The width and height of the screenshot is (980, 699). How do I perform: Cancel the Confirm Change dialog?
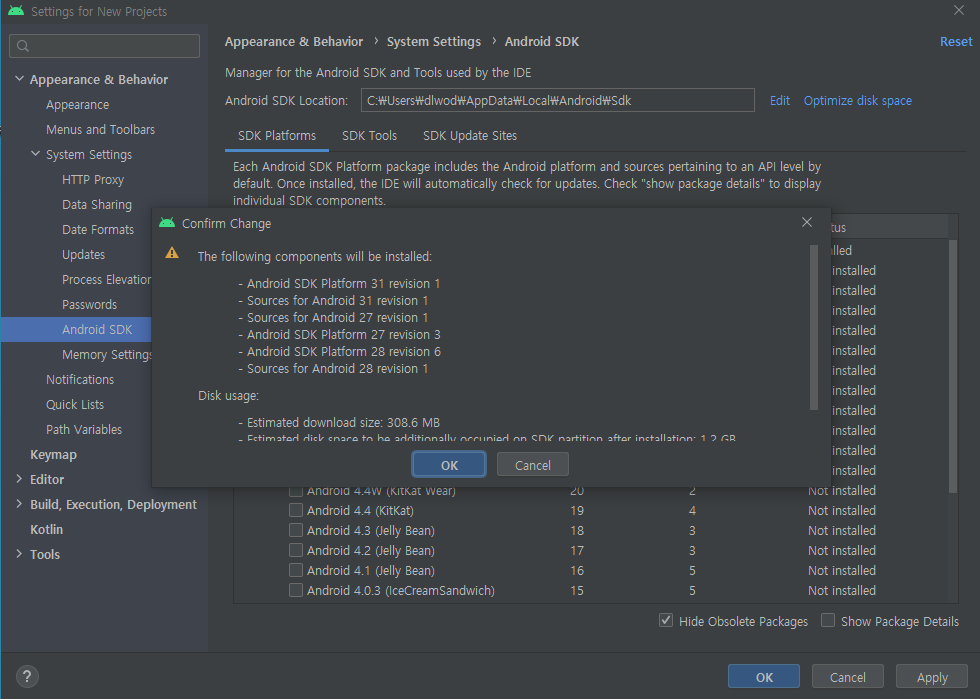point(532,465)
